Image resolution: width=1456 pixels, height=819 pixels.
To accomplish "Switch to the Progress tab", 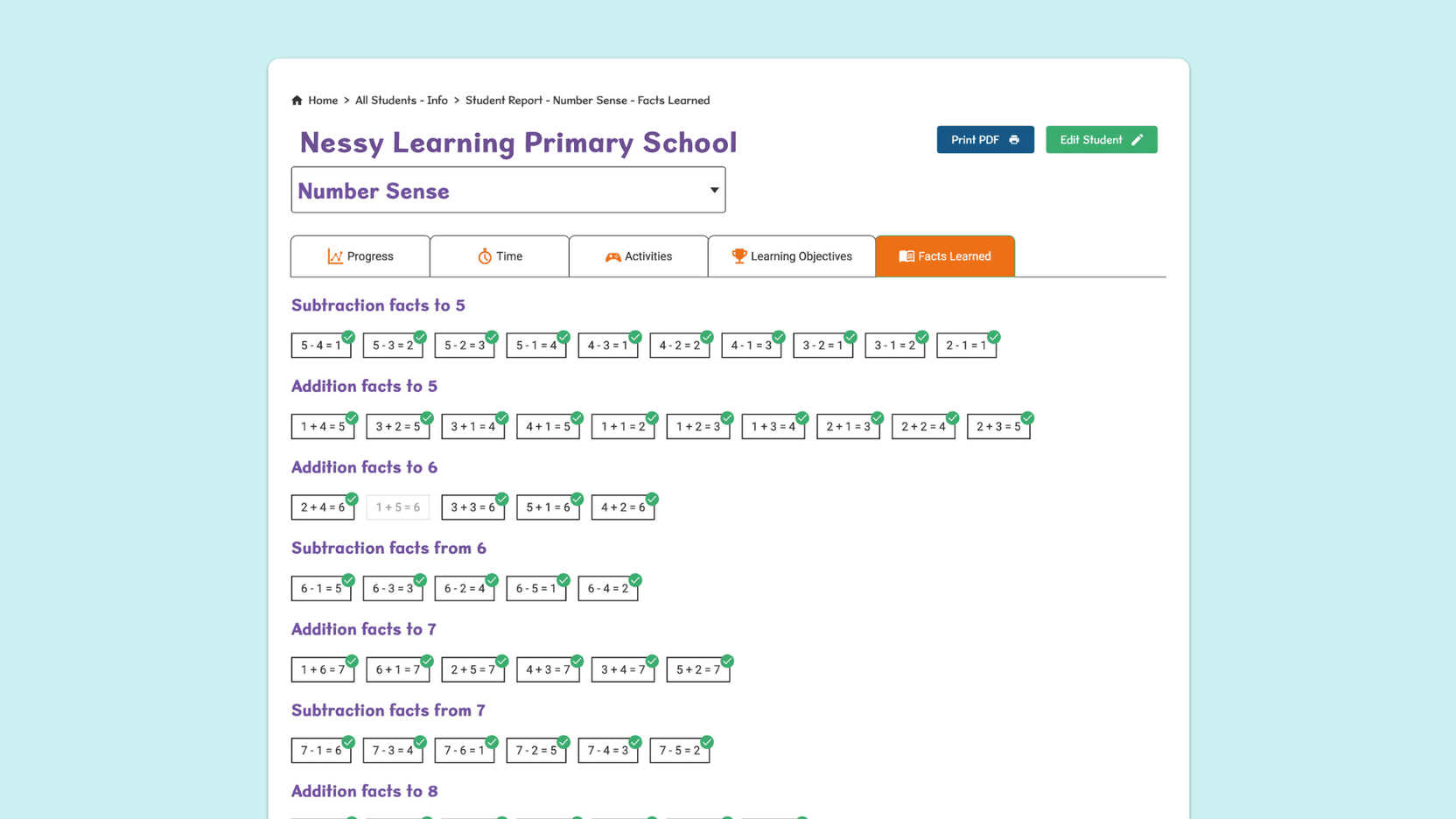I will point(360,256).
